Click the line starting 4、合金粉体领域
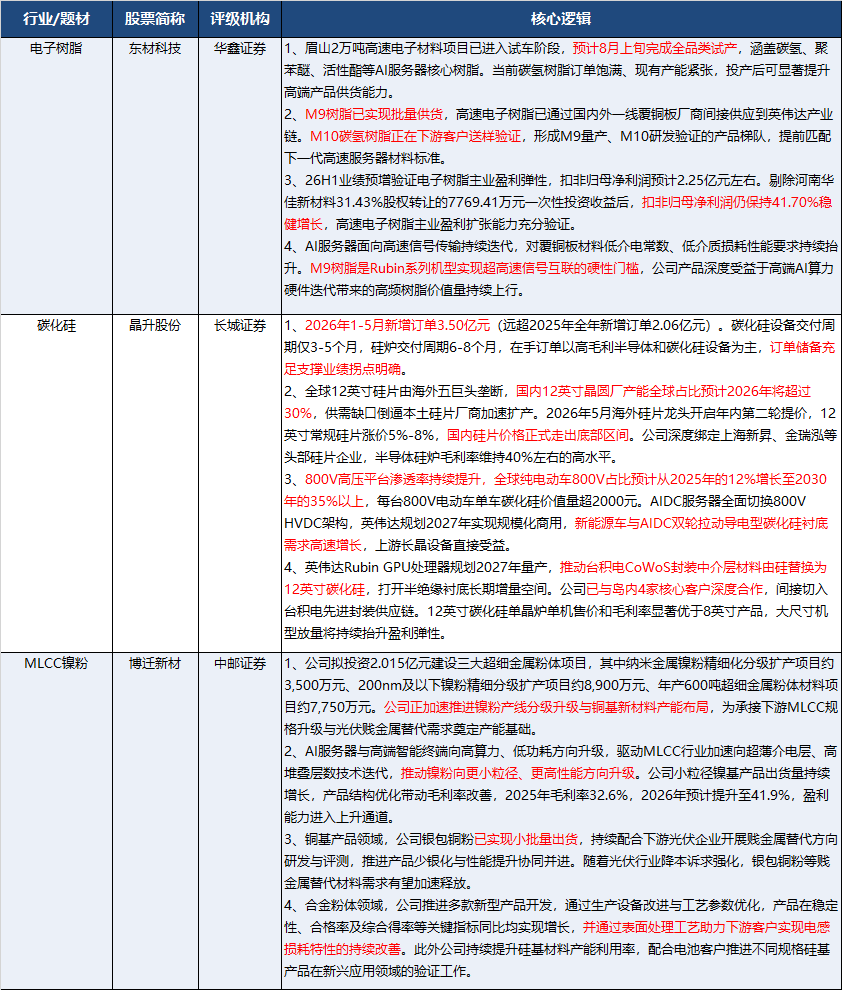 tap(561, 905)
